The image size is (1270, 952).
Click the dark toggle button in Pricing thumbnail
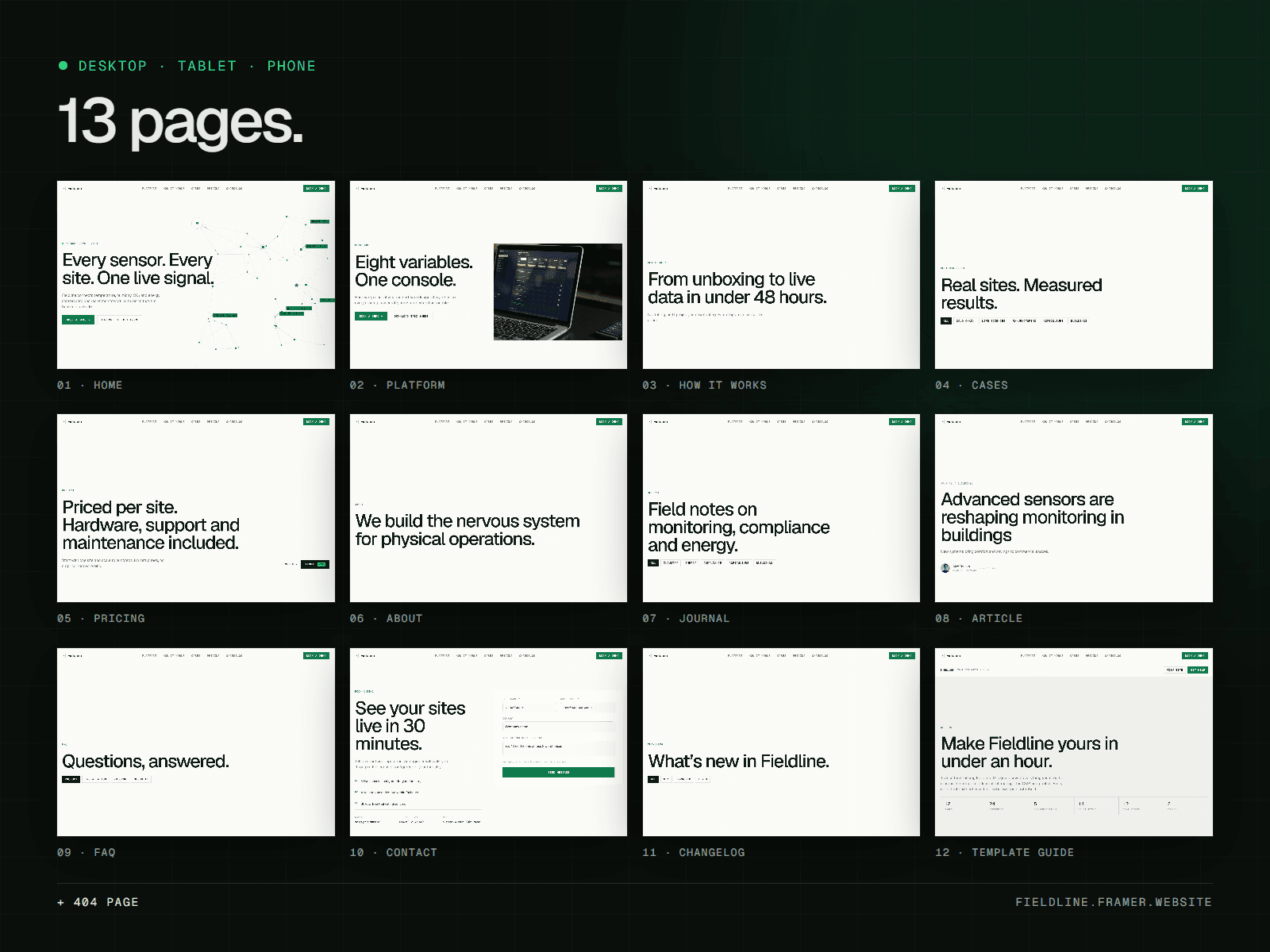click(x=315, y=564)
